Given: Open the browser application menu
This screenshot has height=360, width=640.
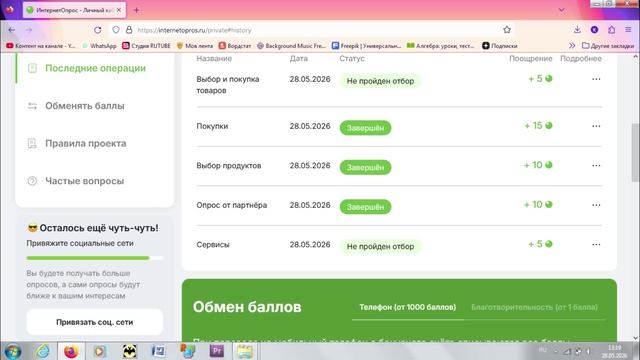Looking at the screenshot, I should pyautogui.click(x=628, y=30).
